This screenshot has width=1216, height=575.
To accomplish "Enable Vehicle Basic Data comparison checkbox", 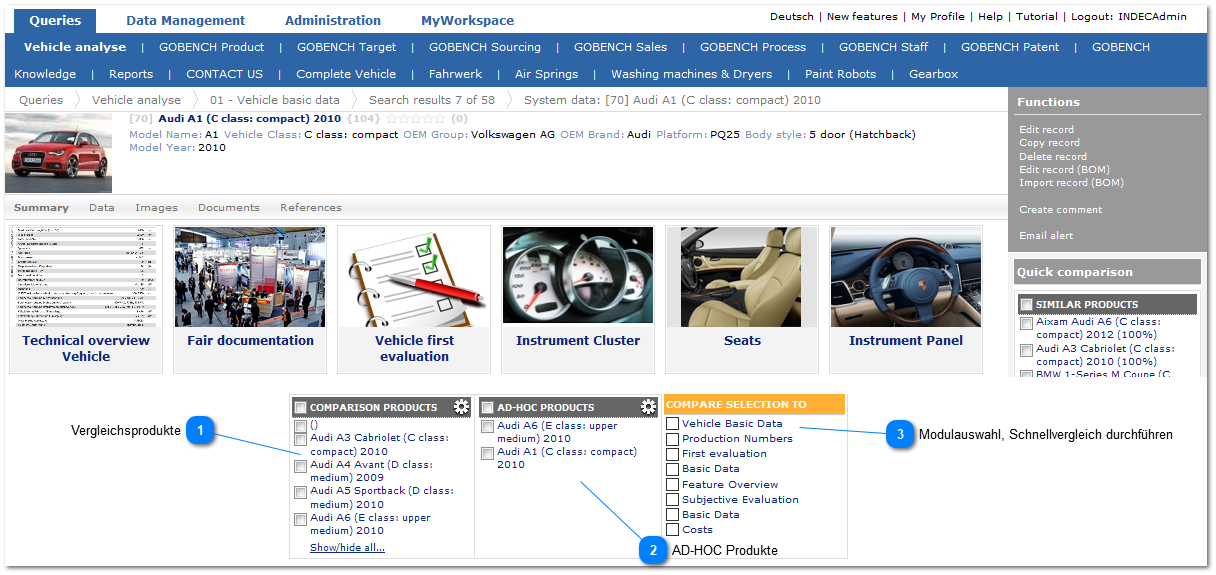I will click(x=673, y=424).
